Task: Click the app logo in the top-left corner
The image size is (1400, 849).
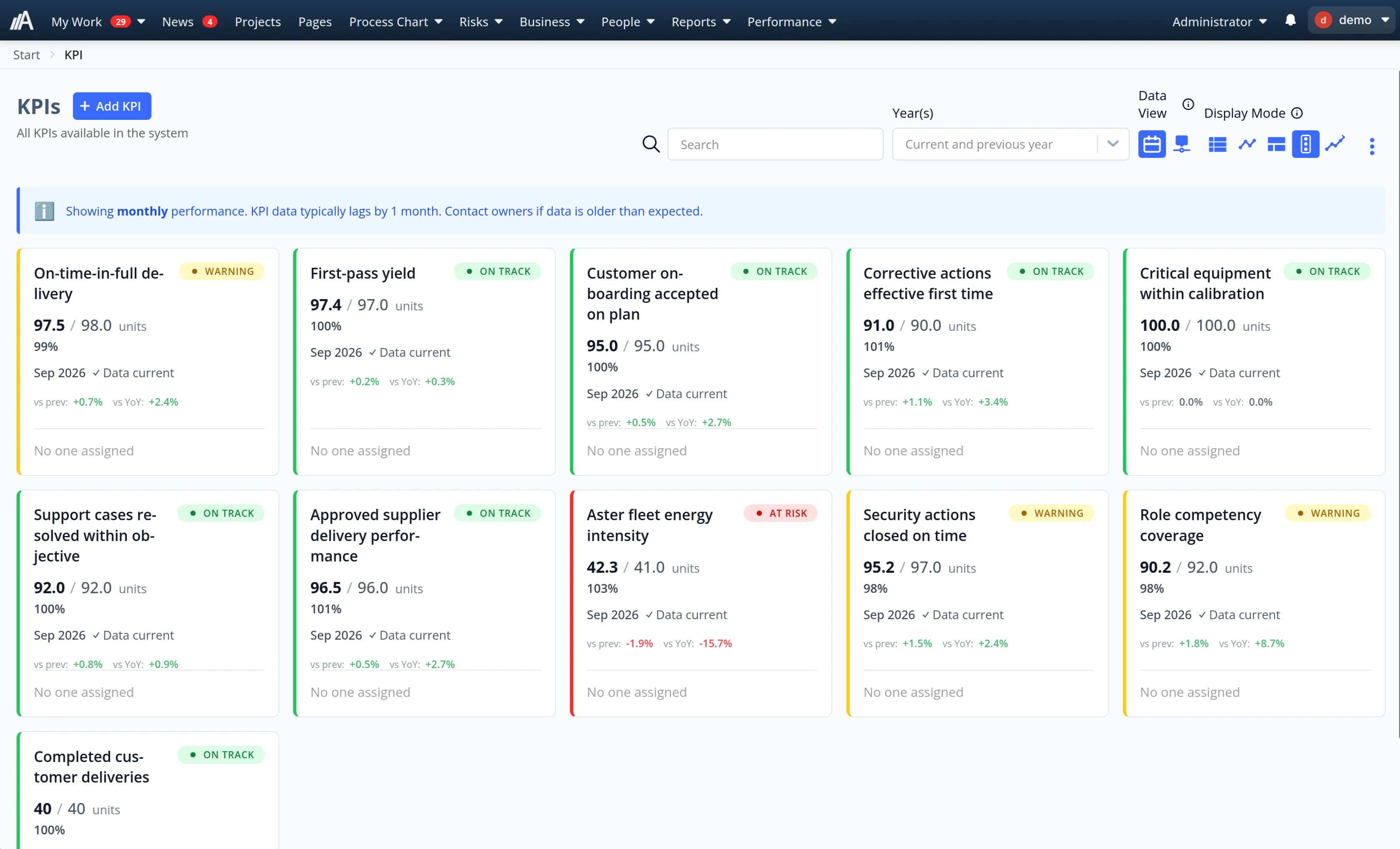Action: coord(22,21)
